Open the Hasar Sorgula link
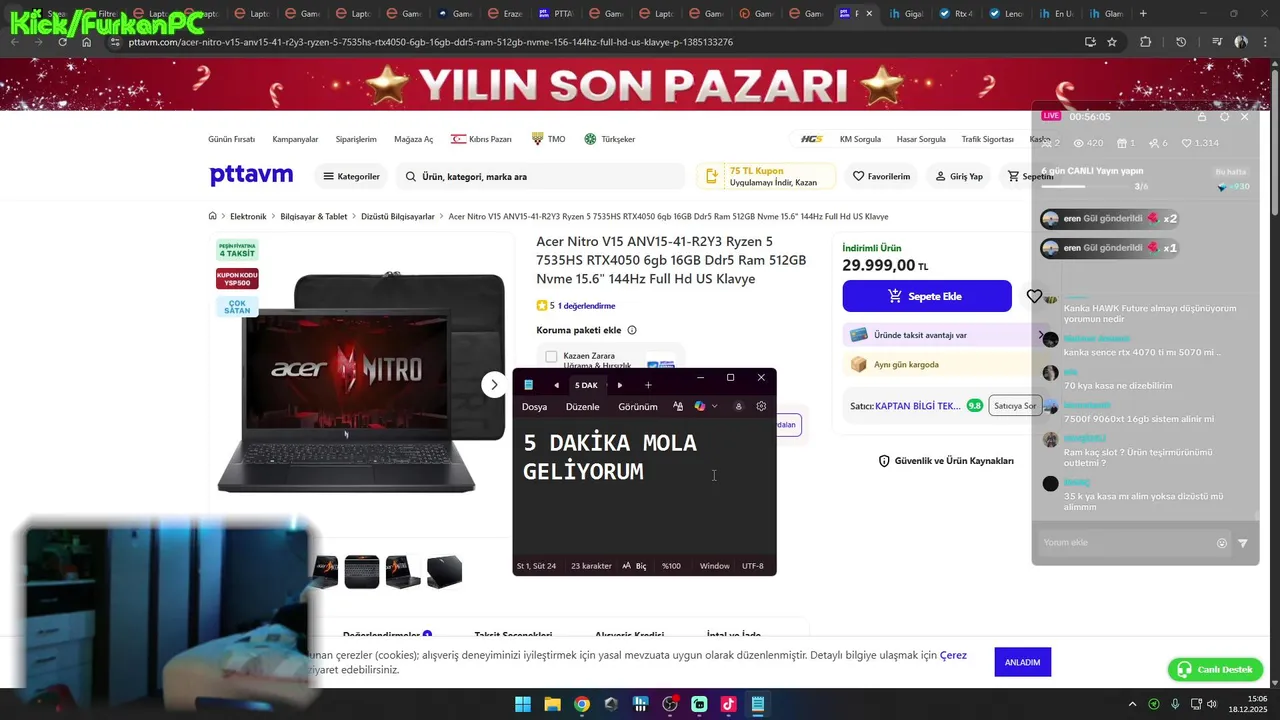 (x=921, y=139)
